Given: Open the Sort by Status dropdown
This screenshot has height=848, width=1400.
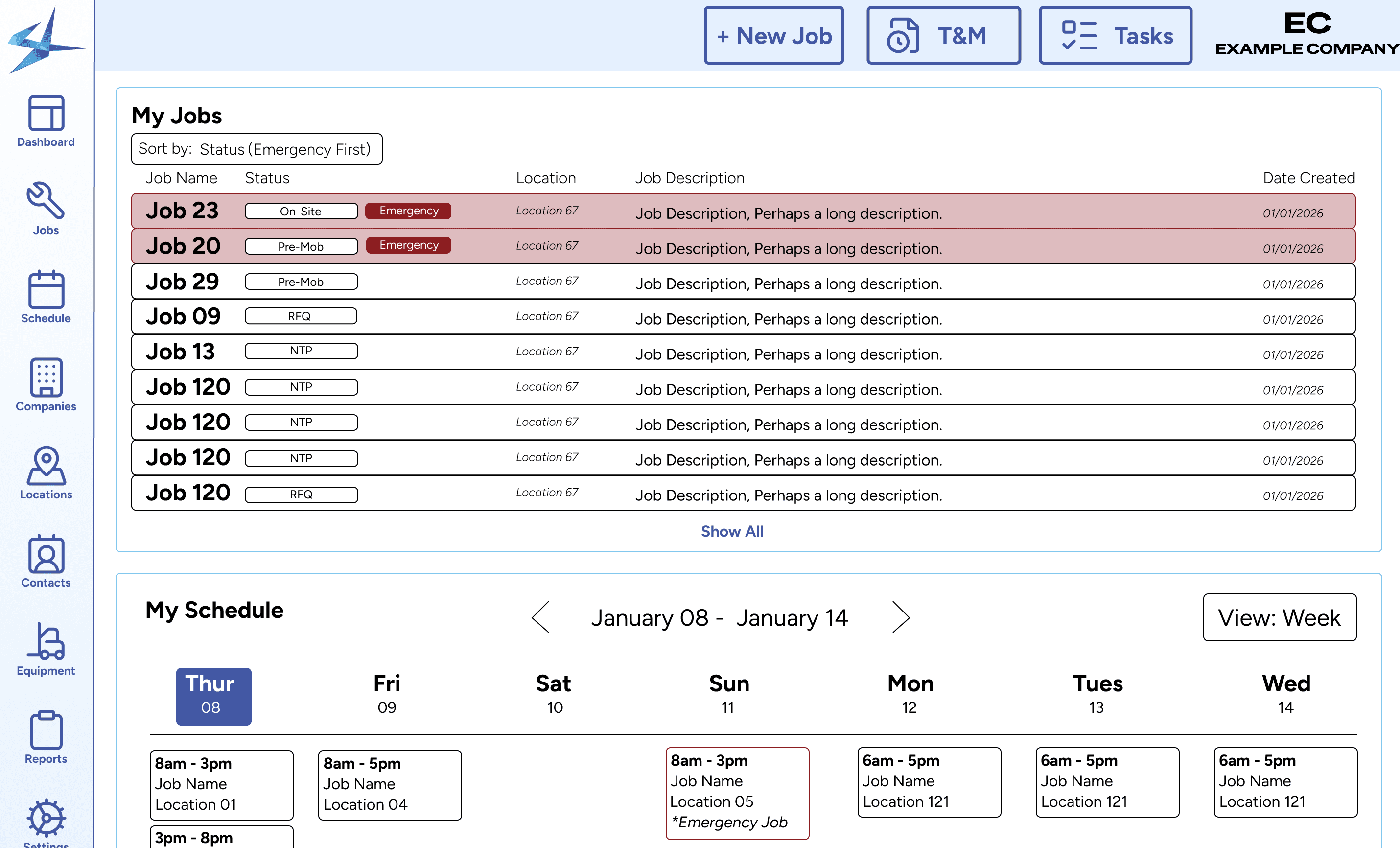Looking at the screenshot, I should click(257, 149).
